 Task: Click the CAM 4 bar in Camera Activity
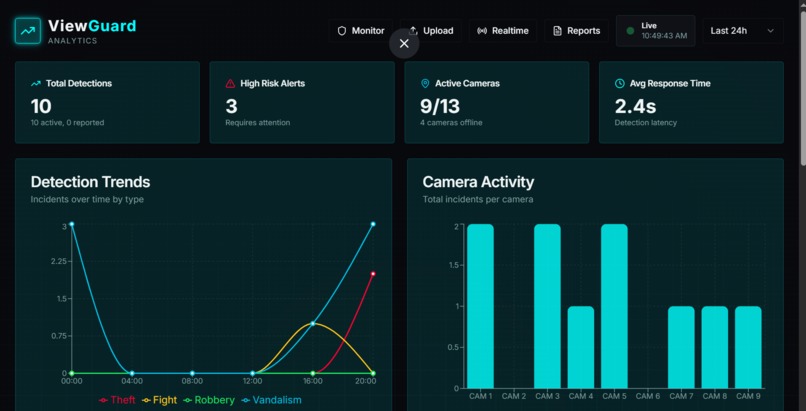pos(580,347)
